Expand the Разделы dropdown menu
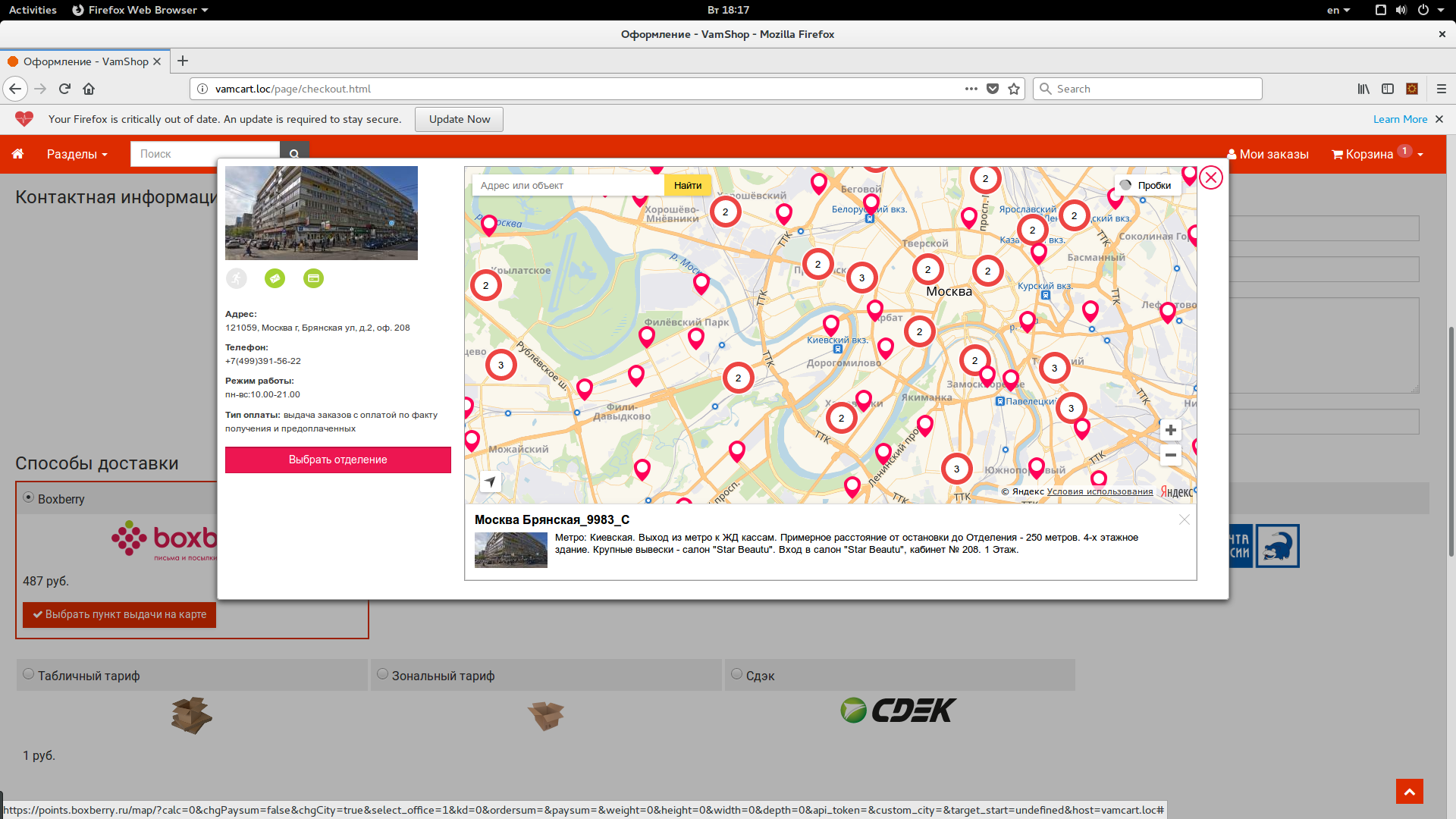1456x819 pixels. pos(77,153)
